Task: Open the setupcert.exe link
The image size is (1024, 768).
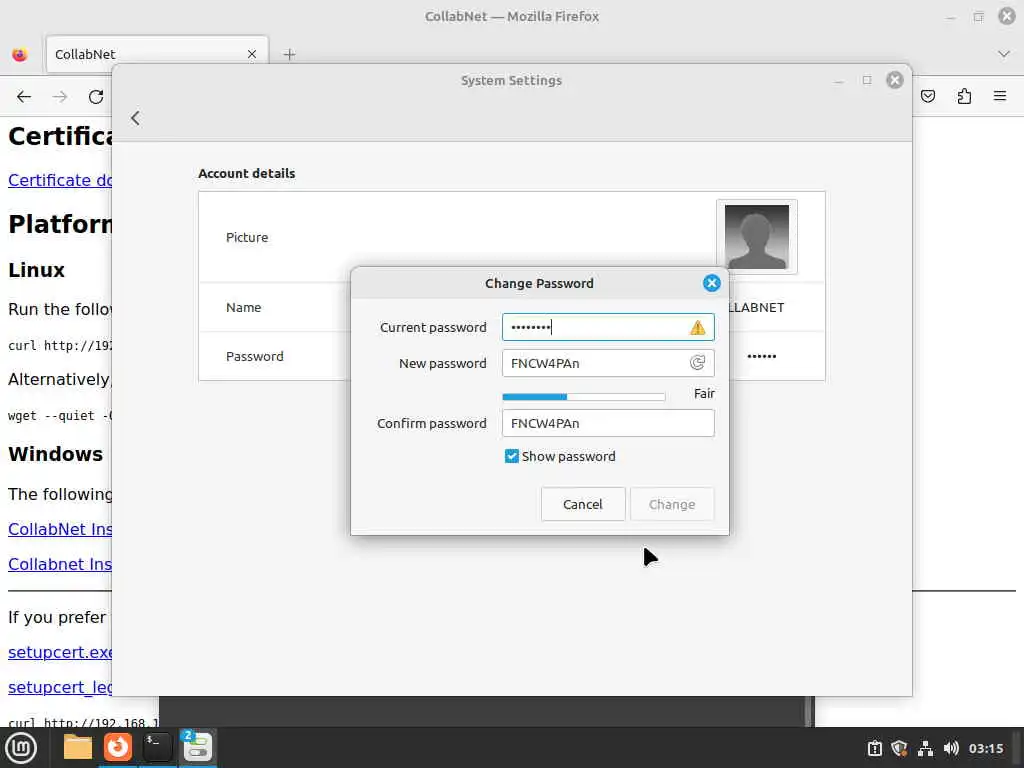Action: 60,652
